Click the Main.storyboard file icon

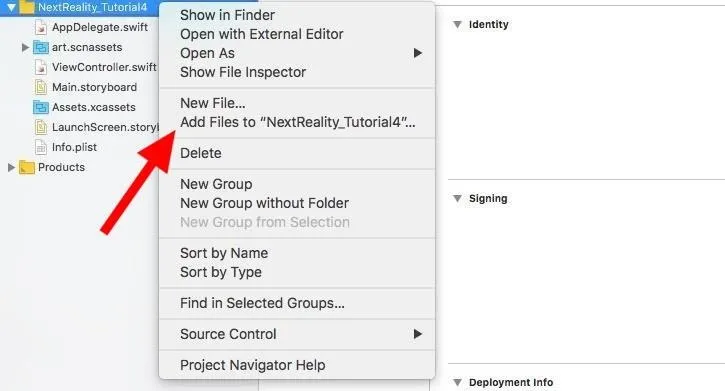(x=41, y=87)
